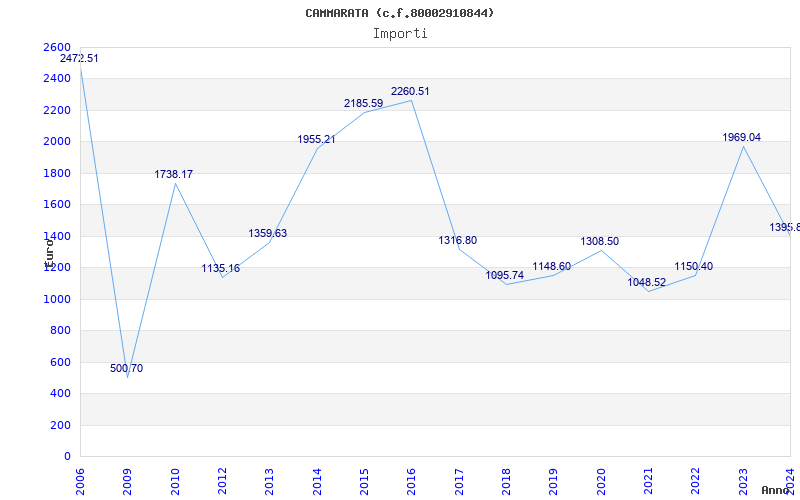Click the 2012 x-axis year label
The width and height of the screenshot is (800, 500).
[x=222, y=481]
